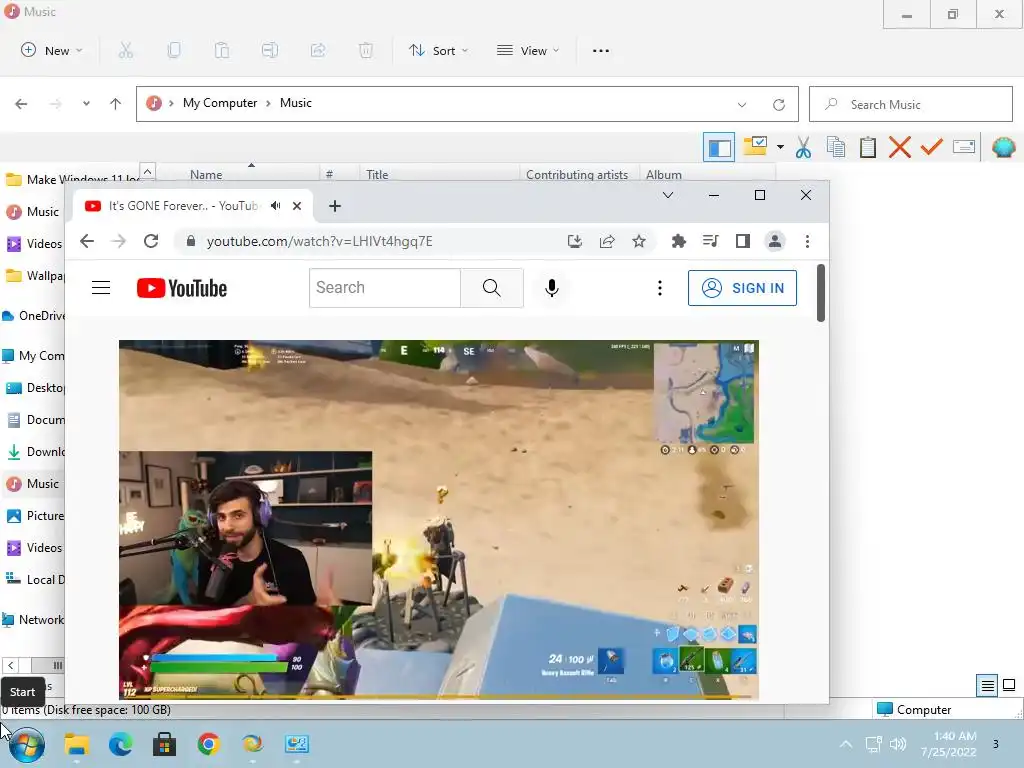Focus the Search Music box
The width and height of the screenshot is (1024, 768).
(x=911, y=104)
